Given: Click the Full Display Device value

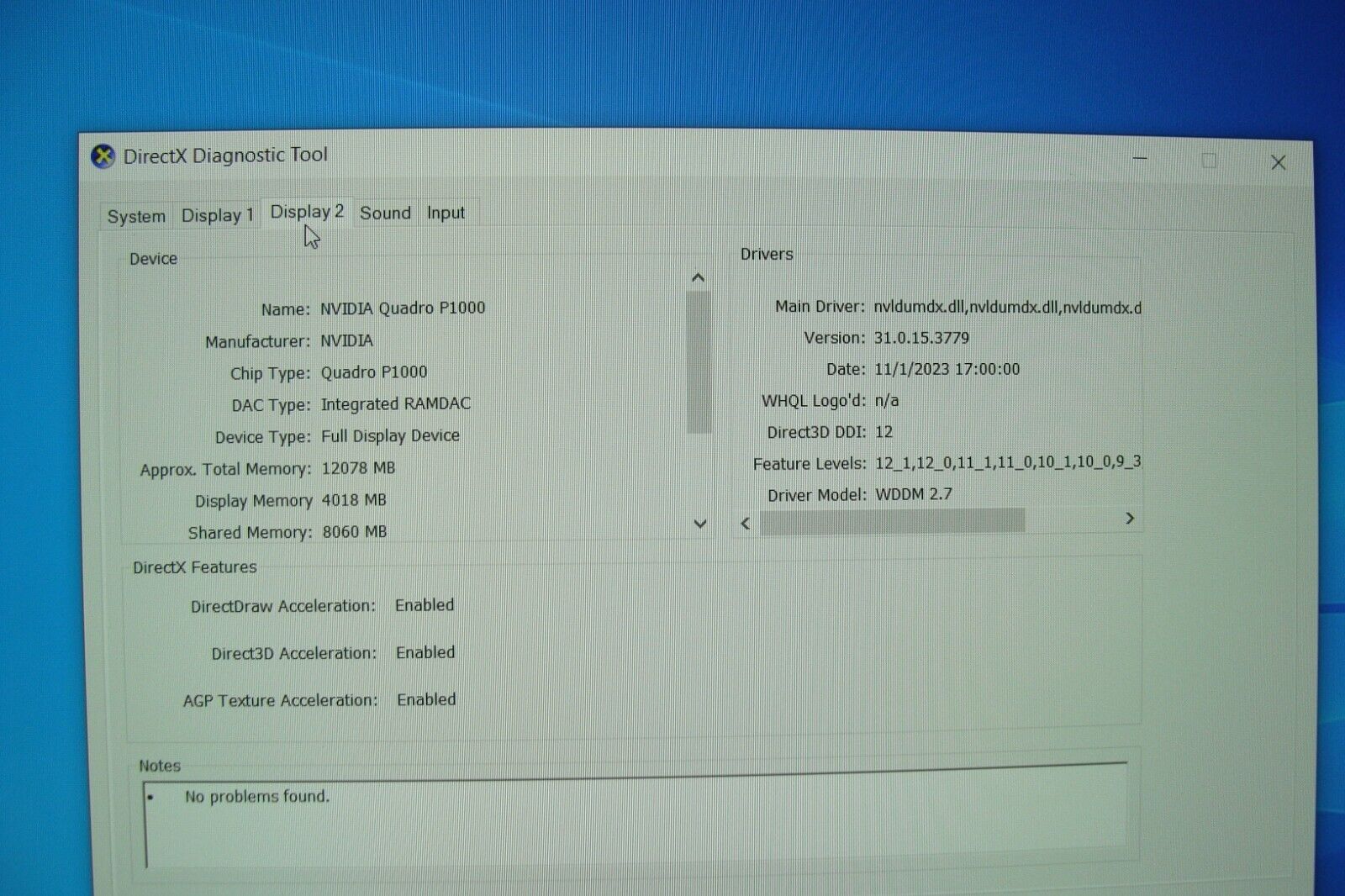Looking at the screenshot, I should pos(390,435).
